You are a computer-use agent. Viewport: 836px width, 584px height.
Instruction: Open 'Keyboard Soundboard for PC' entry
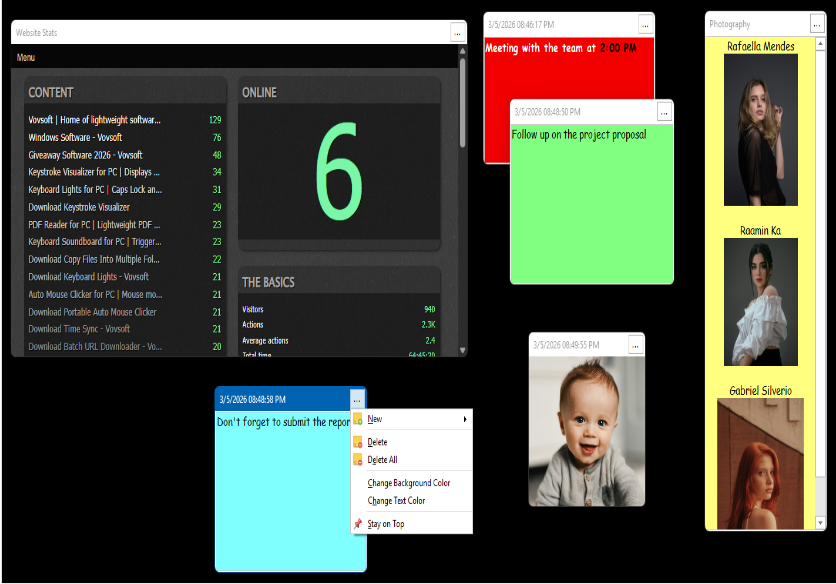point(95,242)
